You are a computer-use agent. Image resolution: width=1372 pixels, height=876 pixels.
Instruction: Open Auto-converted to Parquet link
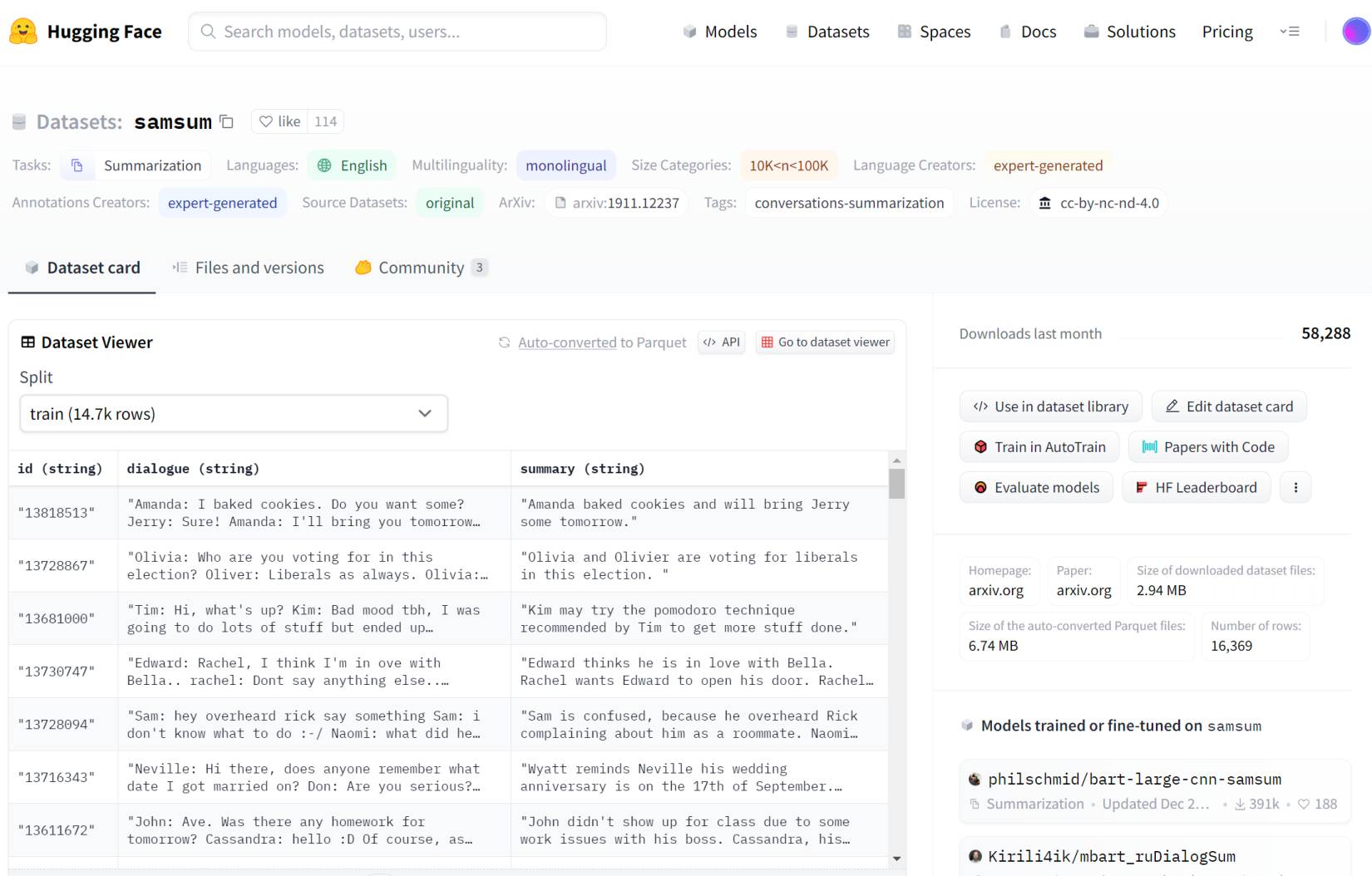tap(568, 342)
